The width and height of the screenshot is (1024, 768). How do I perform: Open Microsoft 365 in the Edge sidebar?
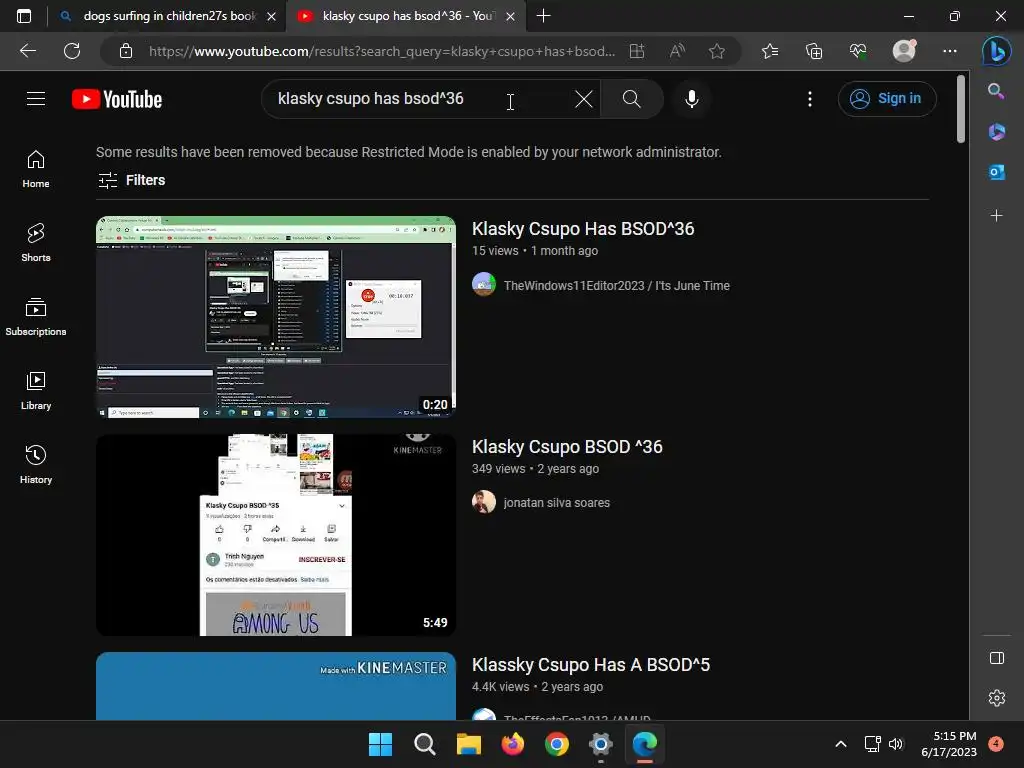(x=997, y=131)
